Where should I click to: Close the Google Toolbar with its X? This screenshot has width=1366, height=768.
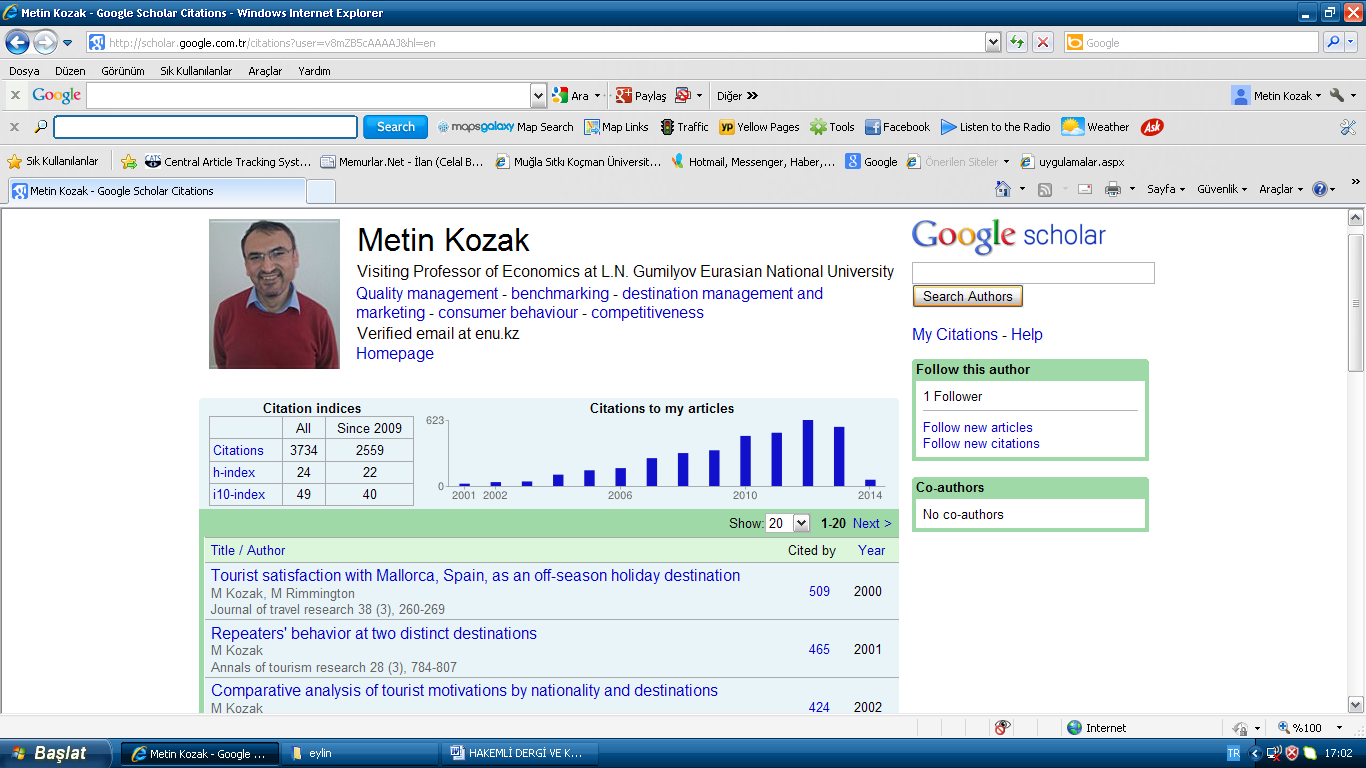[15, 96]
